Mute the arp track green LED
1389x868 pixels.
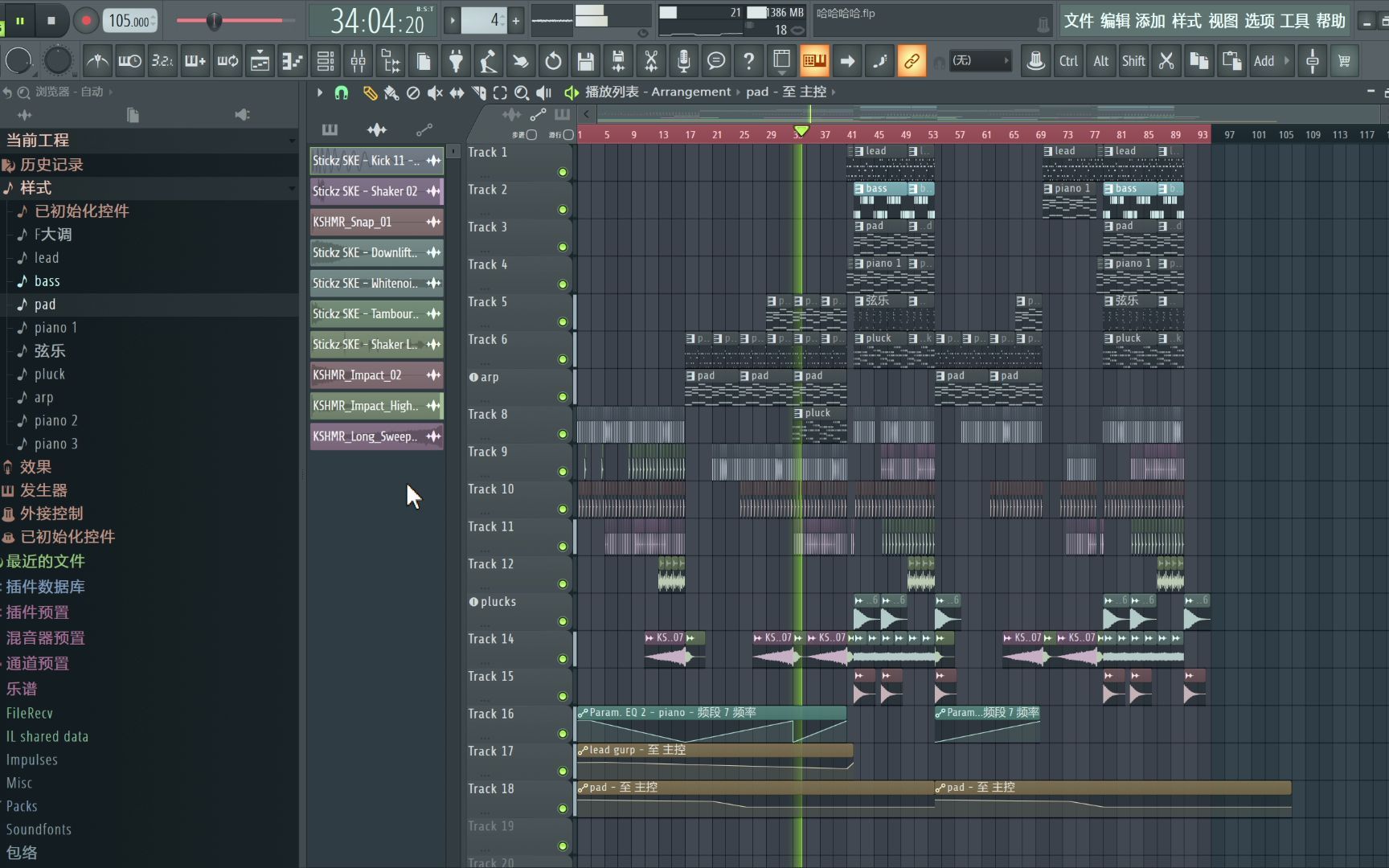point(563,396)
